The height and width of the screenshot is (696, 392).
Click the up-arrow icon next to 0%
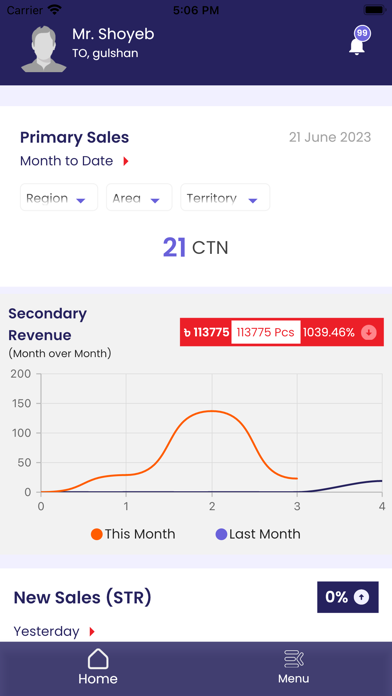[361, 597]
